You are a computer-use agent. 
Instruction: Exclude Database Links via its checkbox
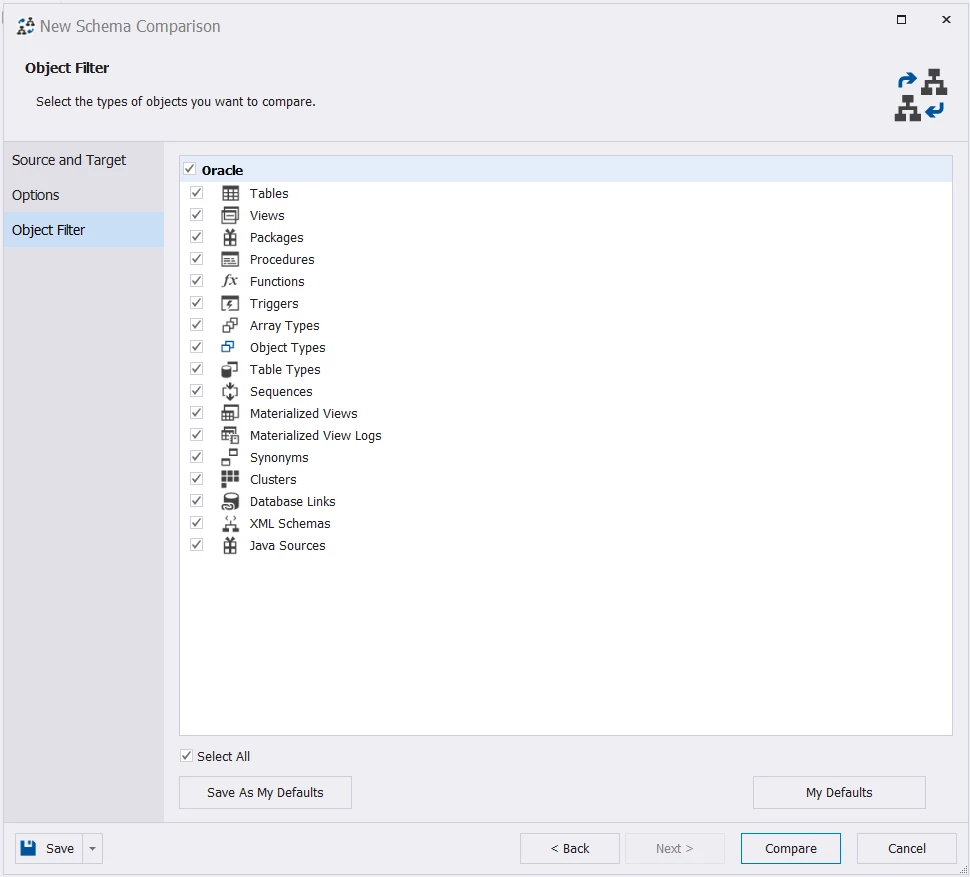pos(197,501)
